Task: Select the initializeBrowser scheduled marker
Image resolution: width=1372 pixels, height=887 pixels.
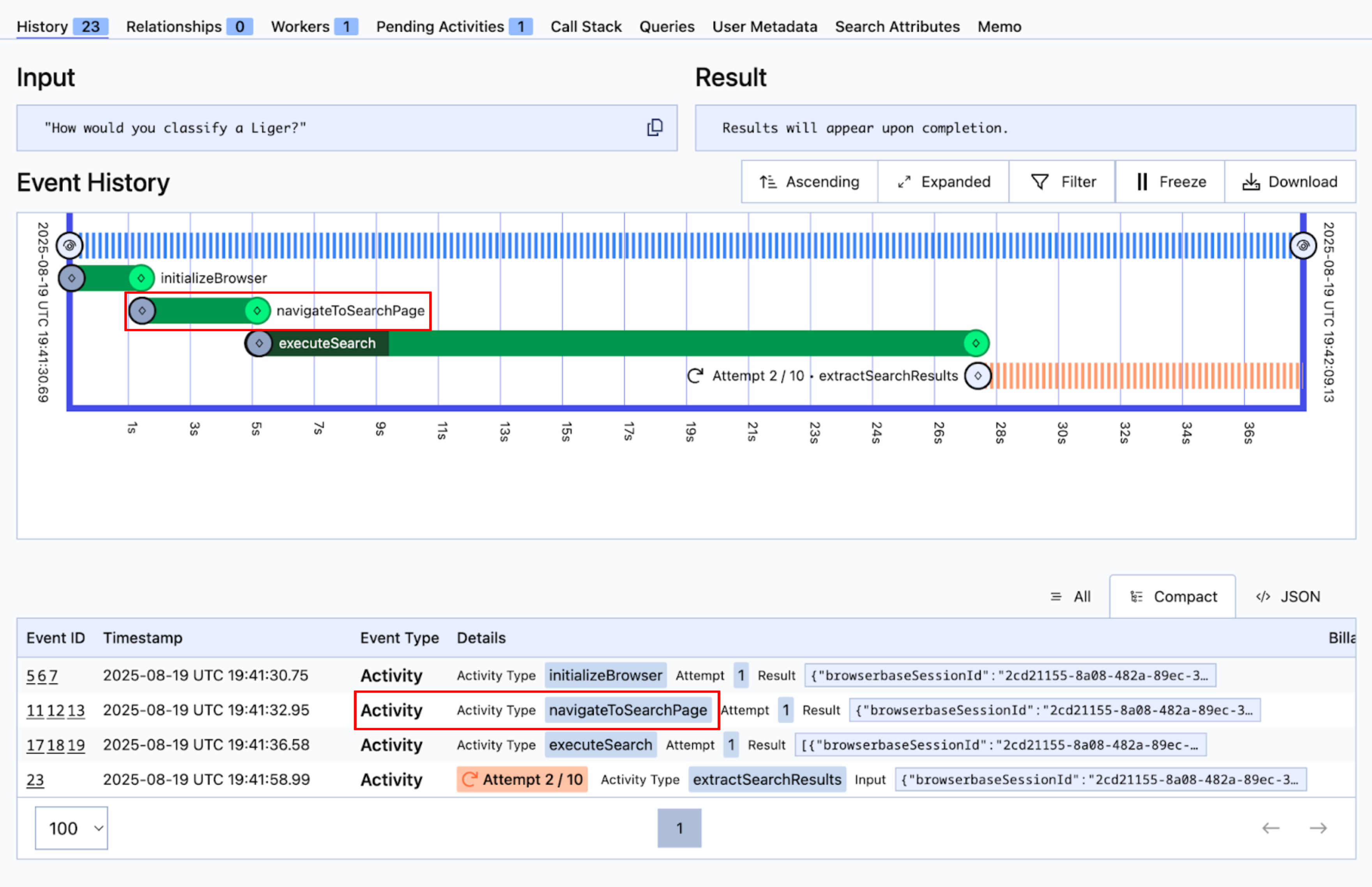Action: [x=72, y=278]
